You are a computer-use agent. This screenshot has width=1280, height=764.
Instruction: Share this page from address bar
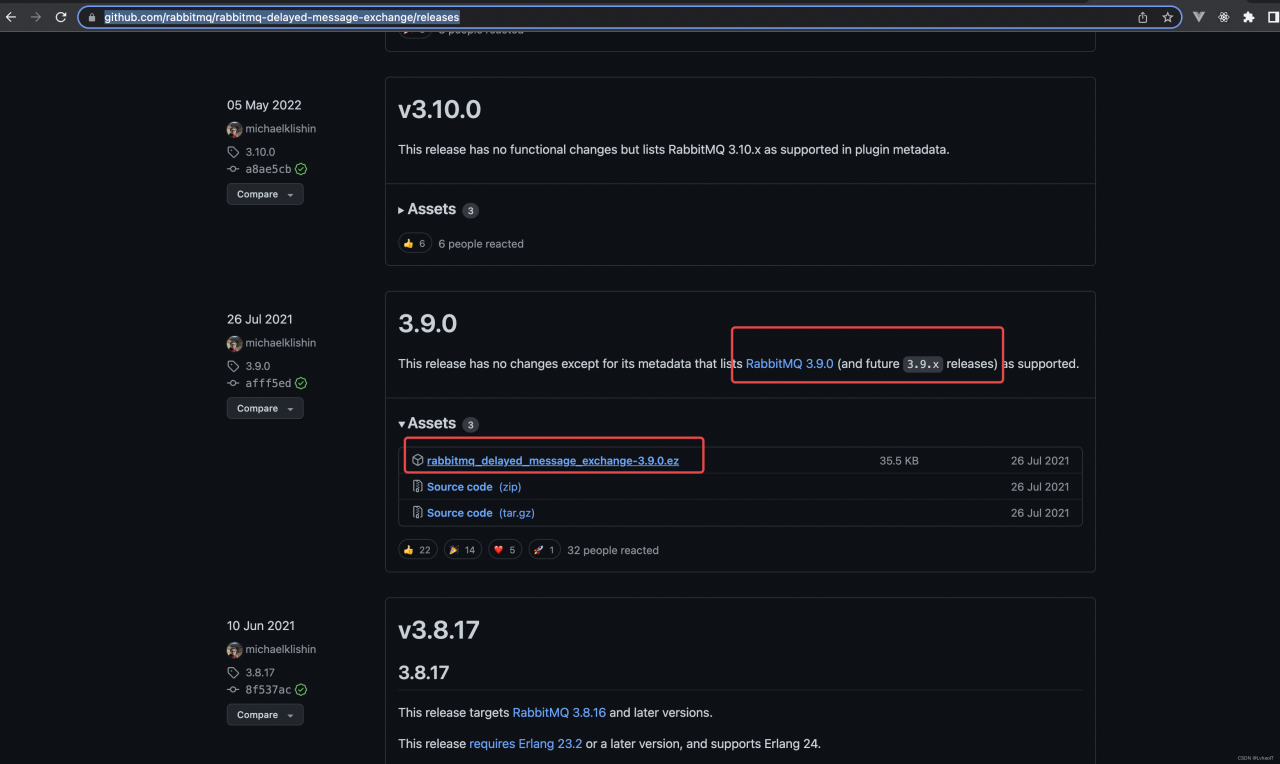click(x=1143, y=17)
